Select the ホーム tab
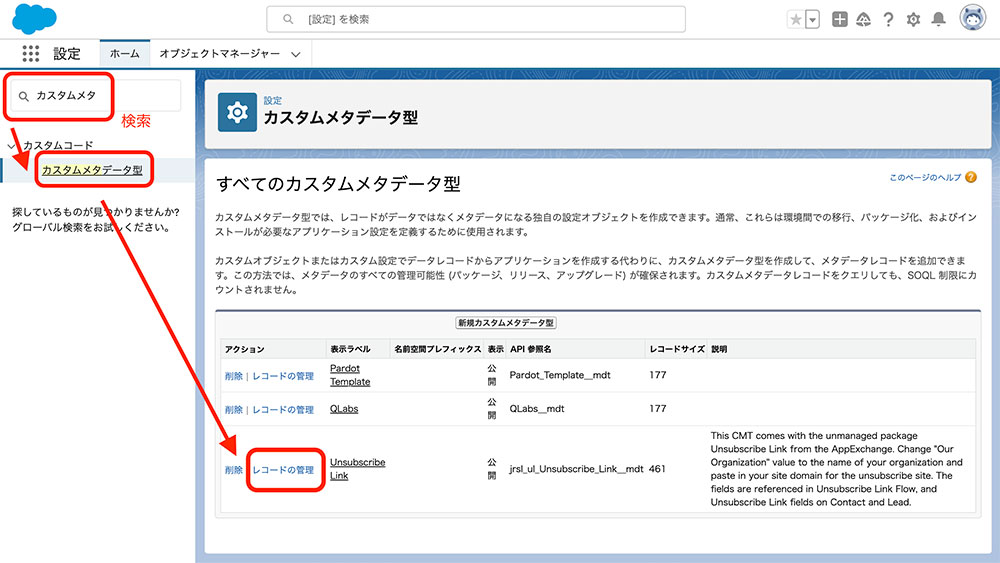The width and height of the screenshot is (1000, 563). (124, 54)
